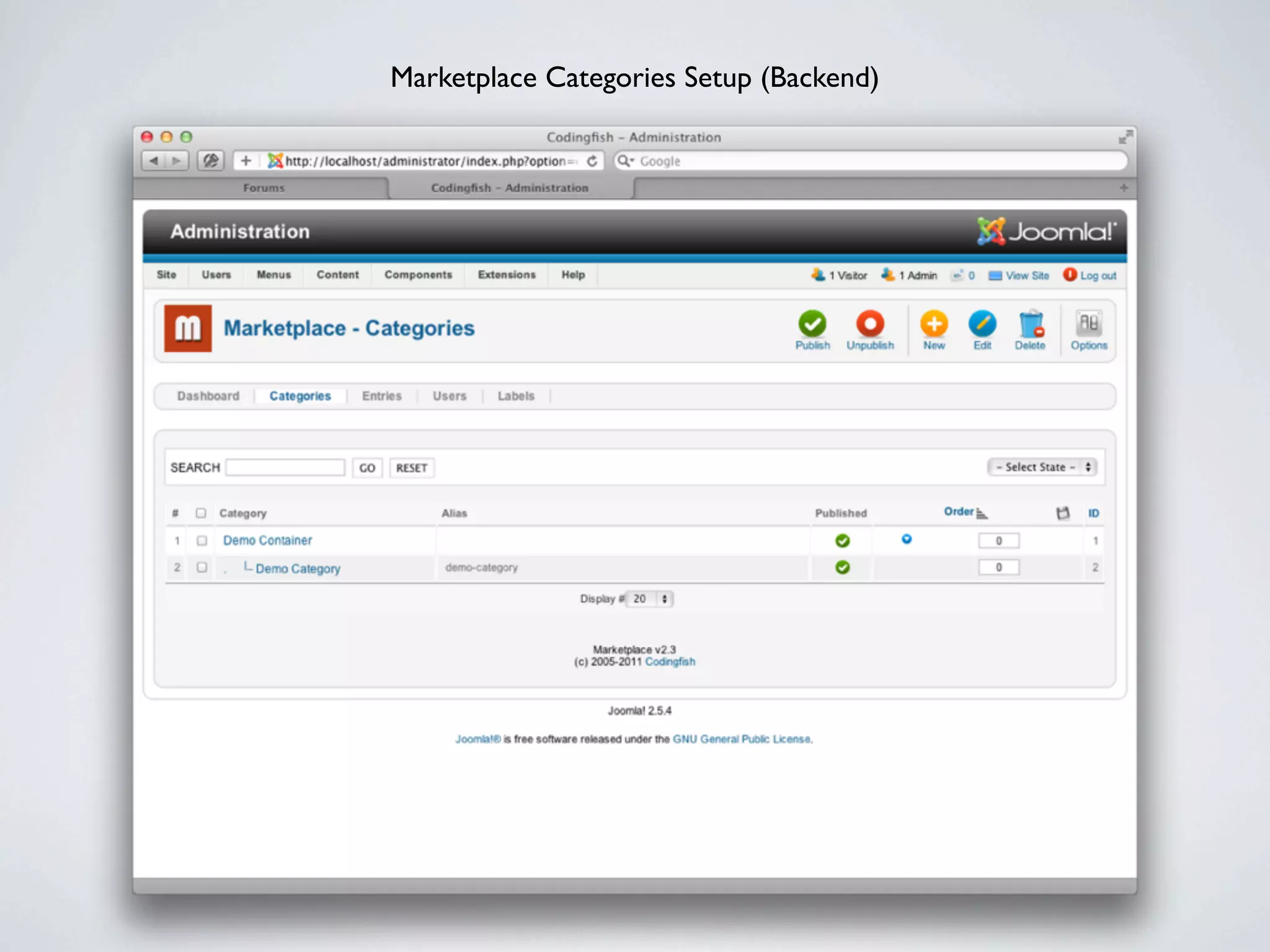This screenshot has width=1270, height=952.
Task: Click the 1 Visitor status icon
Action: (818, 275)
